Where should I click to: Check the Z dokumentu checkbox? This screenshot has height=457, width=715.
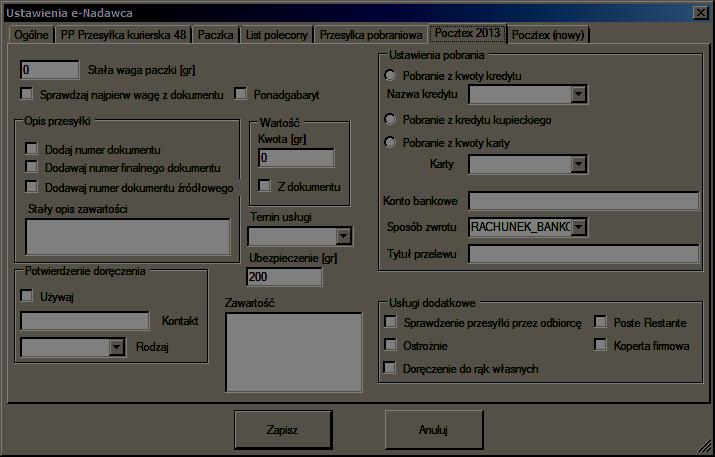[264, 186]
